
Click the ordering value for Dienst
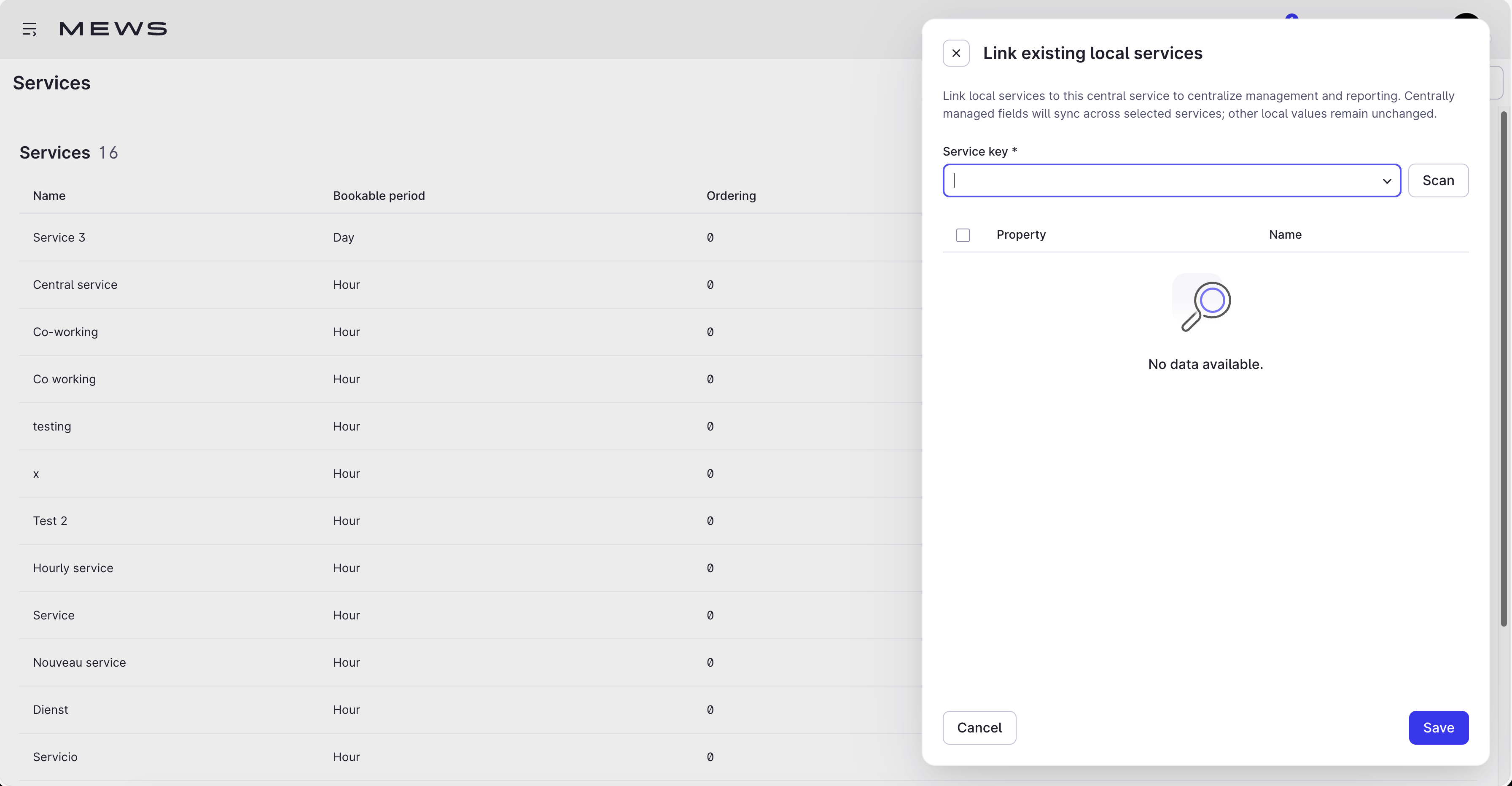(x=710, y=710)
